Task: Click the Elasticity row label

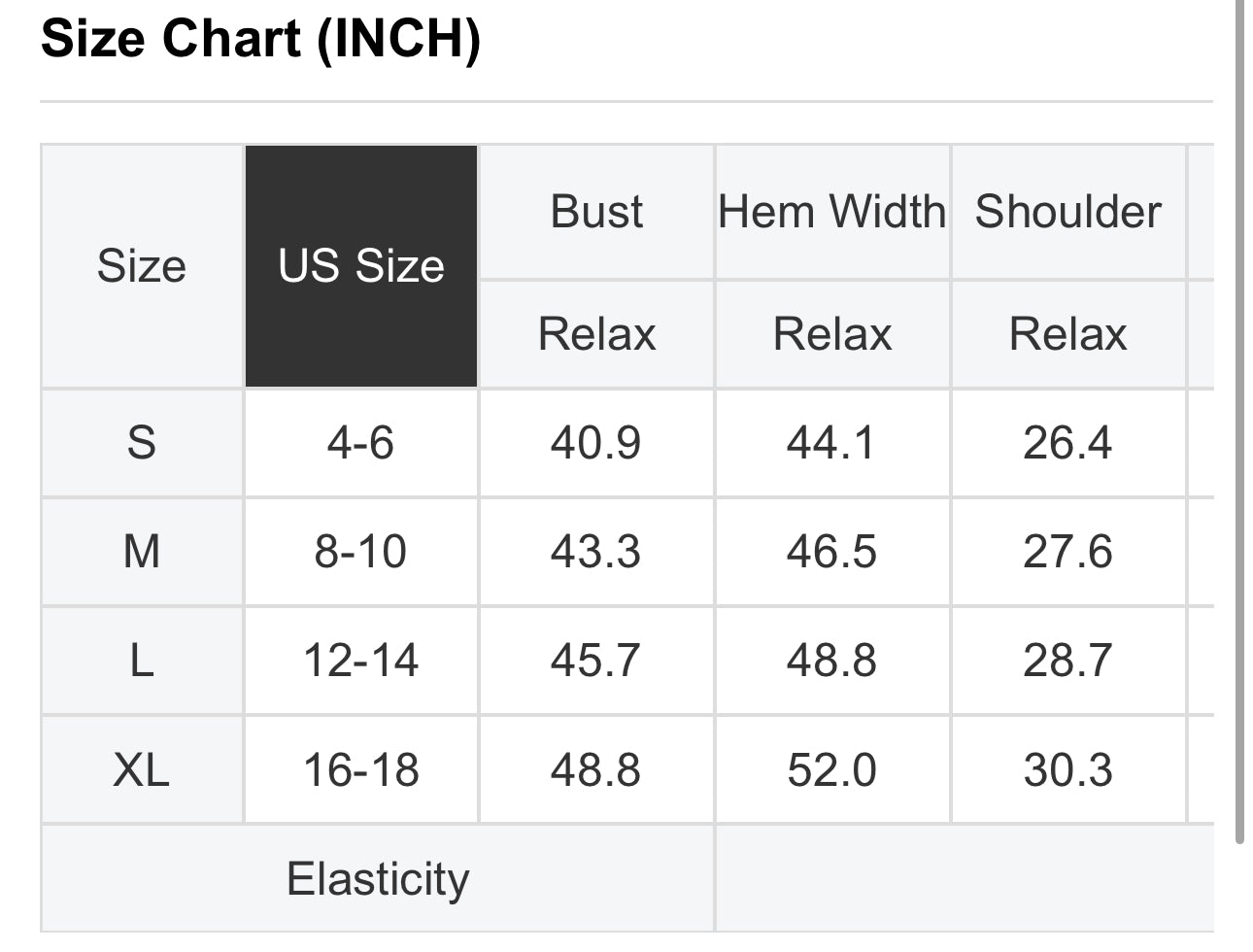Action: coord(378,879)
